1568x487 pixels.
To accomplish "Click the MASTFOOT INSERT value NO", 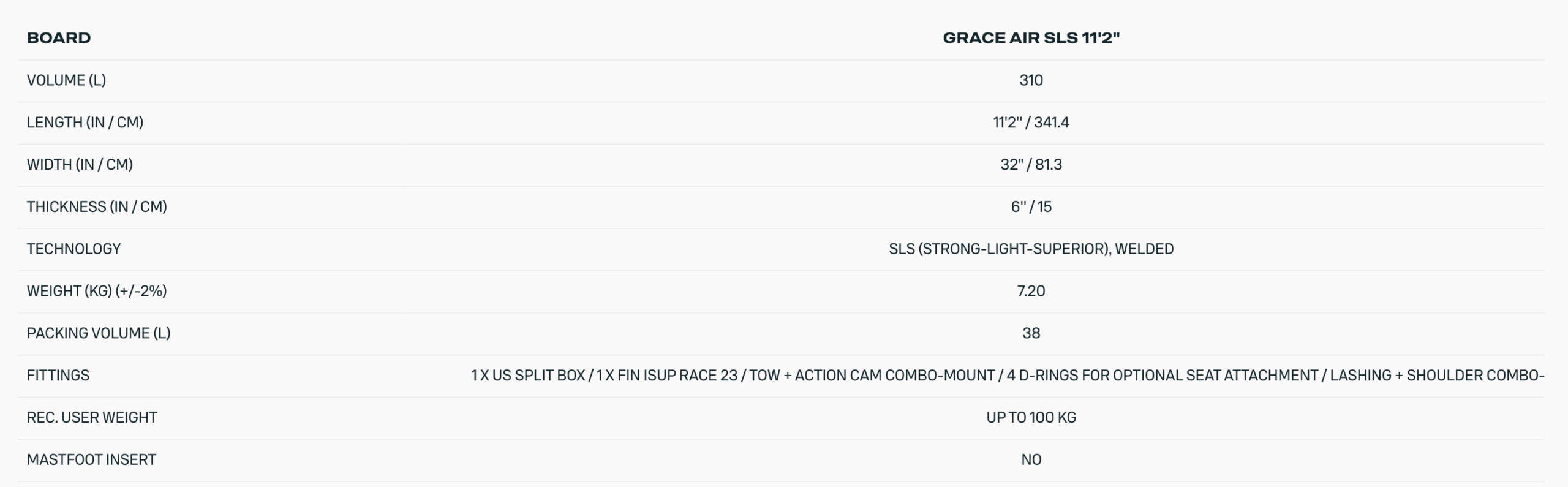I will [x=1031, y=460].
